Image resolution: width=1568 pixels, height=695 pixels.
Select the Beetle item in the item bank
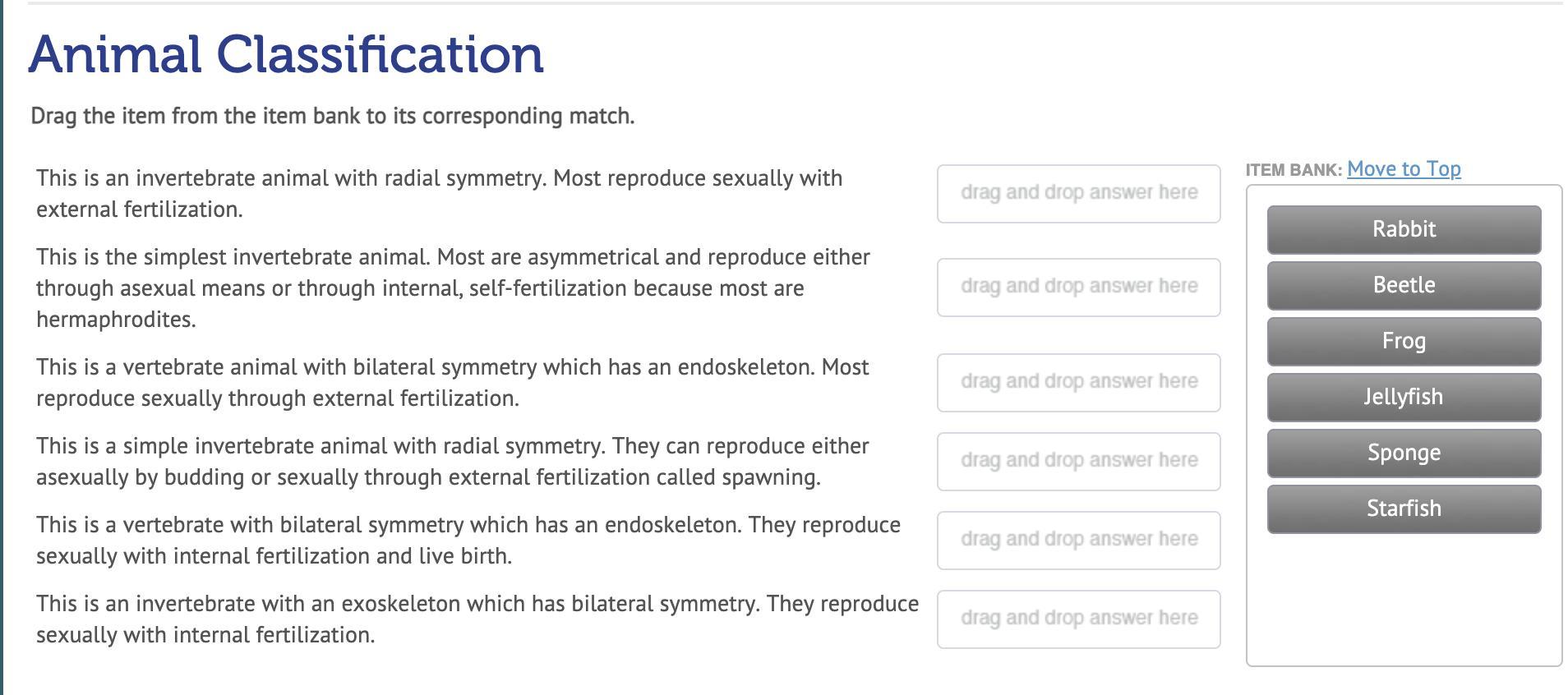1404,285
